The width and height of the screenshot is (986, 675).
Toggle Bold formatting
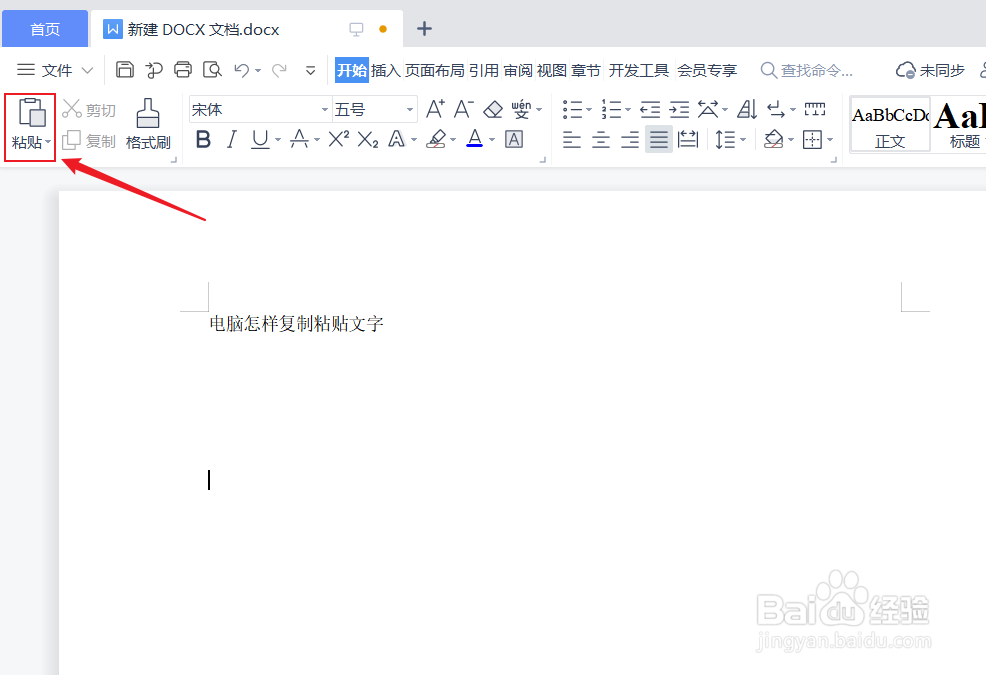203,139
